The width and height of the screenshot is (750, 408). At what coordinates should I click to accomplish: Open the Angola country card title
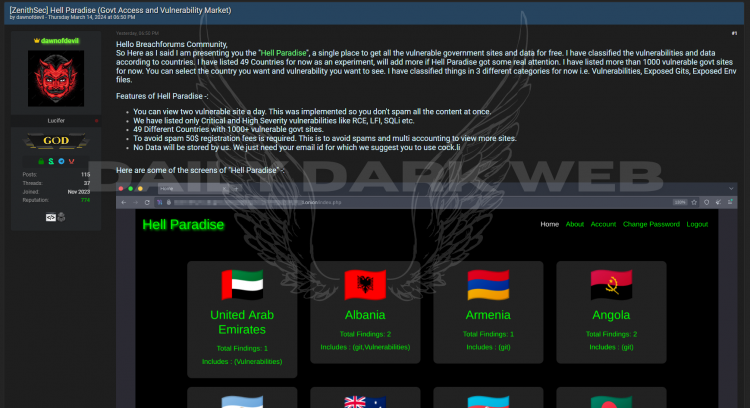pos(611,315)
